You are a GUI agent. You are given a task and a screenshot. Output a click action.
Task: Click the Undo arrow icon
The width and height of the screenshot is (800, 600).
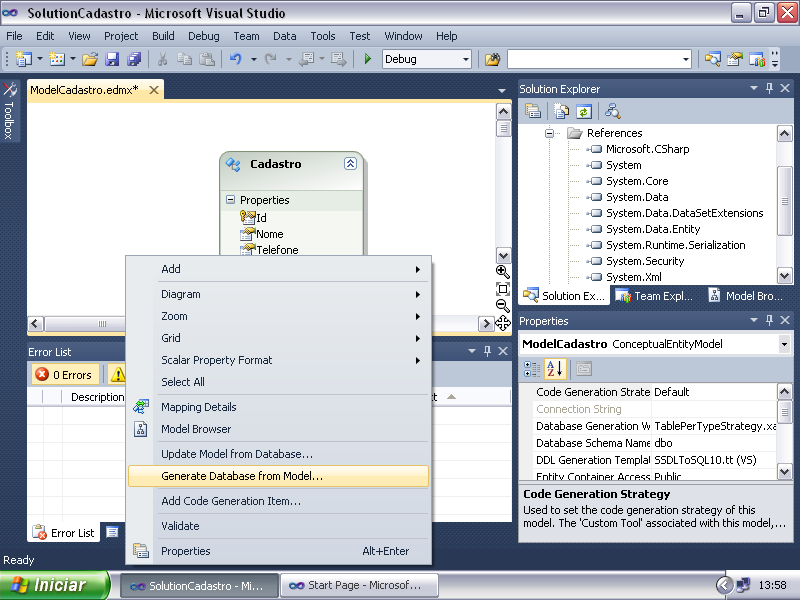coord(235,59)
